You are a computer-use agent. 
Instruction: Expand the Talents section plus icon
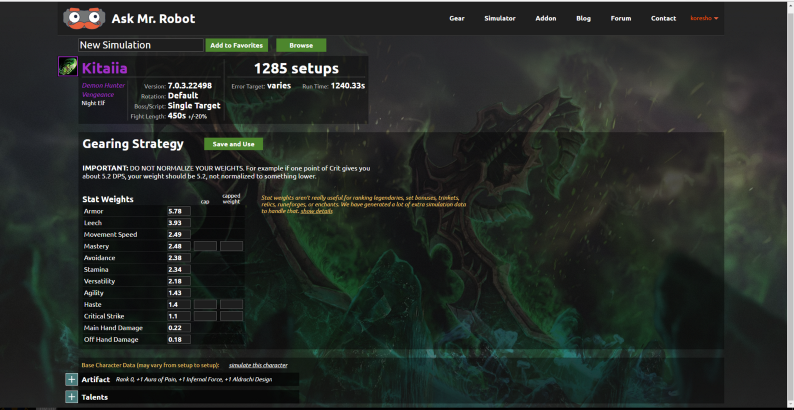tap(71, 397)
